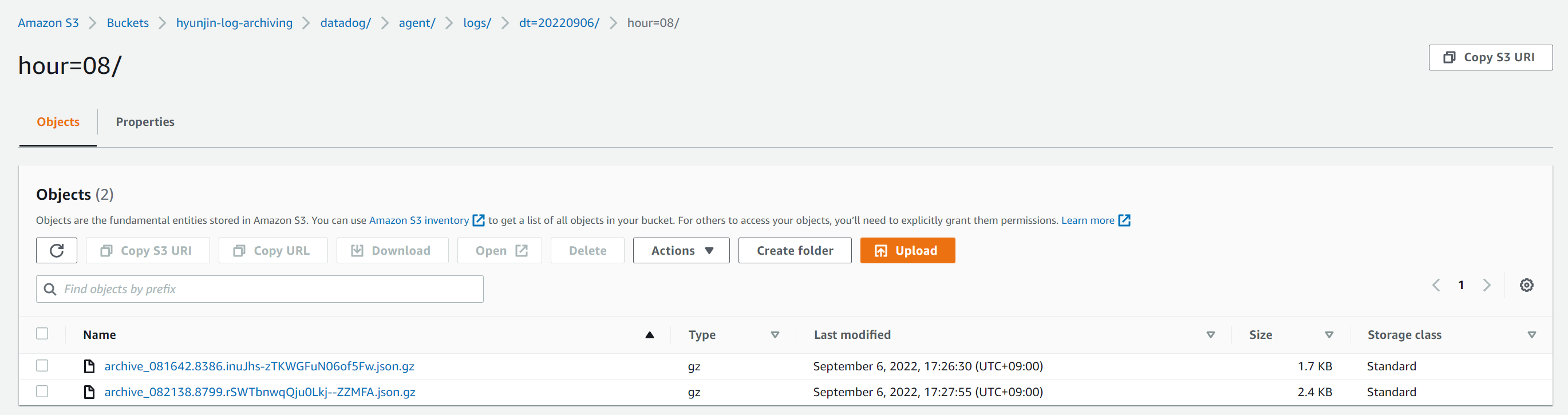Screen dimensions: 1568x415
Task: Sort by Name ascending arrow
Action: (x=650, y=335)
